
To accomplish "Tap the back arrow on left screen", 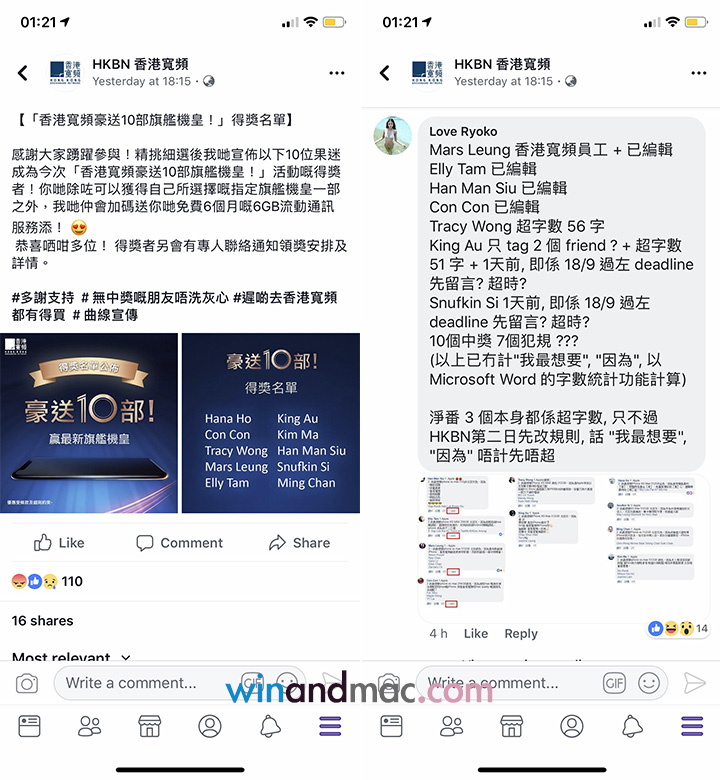I will click(23, 73).
